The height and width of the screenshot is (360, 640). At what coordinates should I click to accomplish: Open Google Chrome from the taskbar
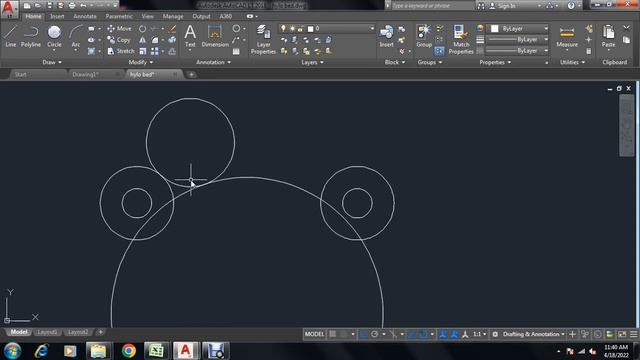tap(129, 351)
